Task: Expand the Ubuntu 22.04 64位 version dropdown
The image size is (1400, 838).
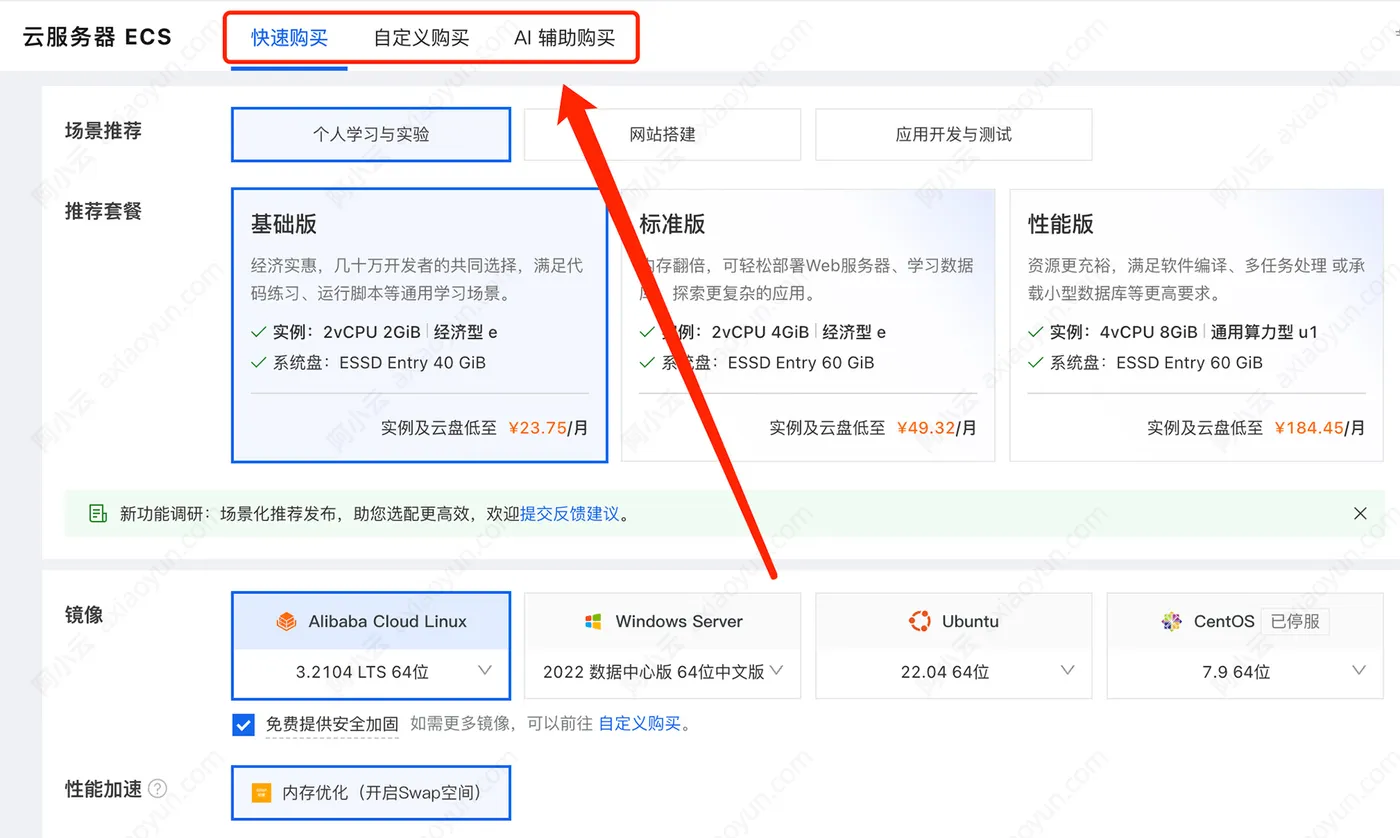Action: point(953,672)
